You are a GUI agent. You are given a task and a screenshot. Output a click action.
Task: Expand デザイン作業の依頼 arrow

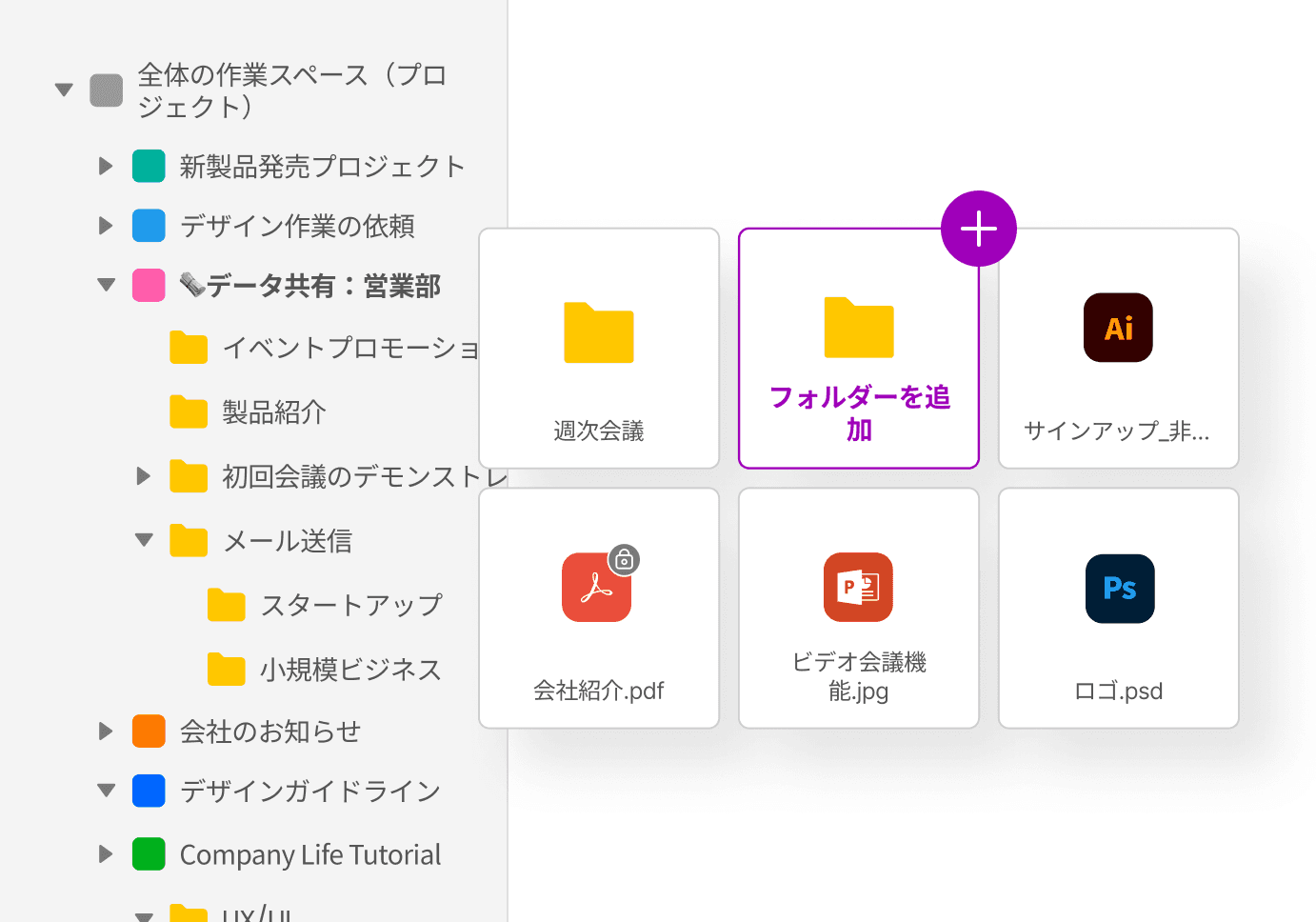(106, 226)
